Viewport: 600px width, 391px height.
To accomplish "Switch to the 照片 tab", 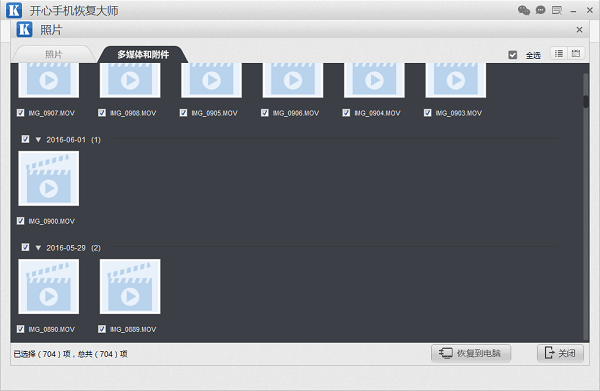I will [54, 54].
